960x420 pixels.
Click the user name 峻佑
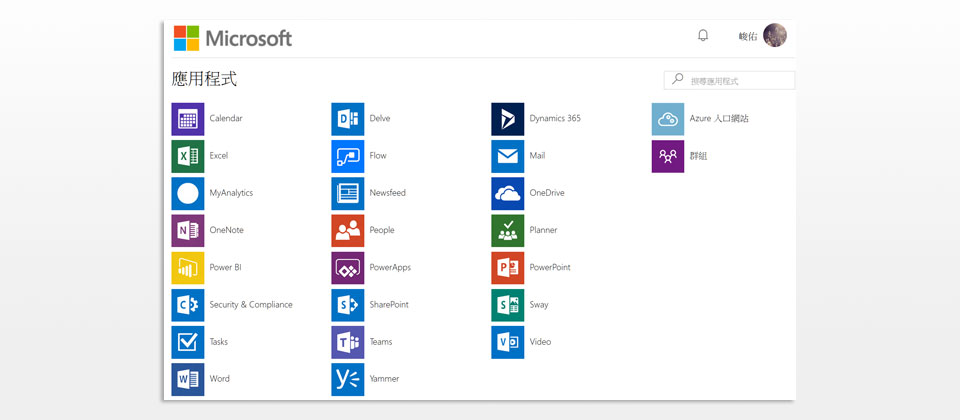coord(748,37)
